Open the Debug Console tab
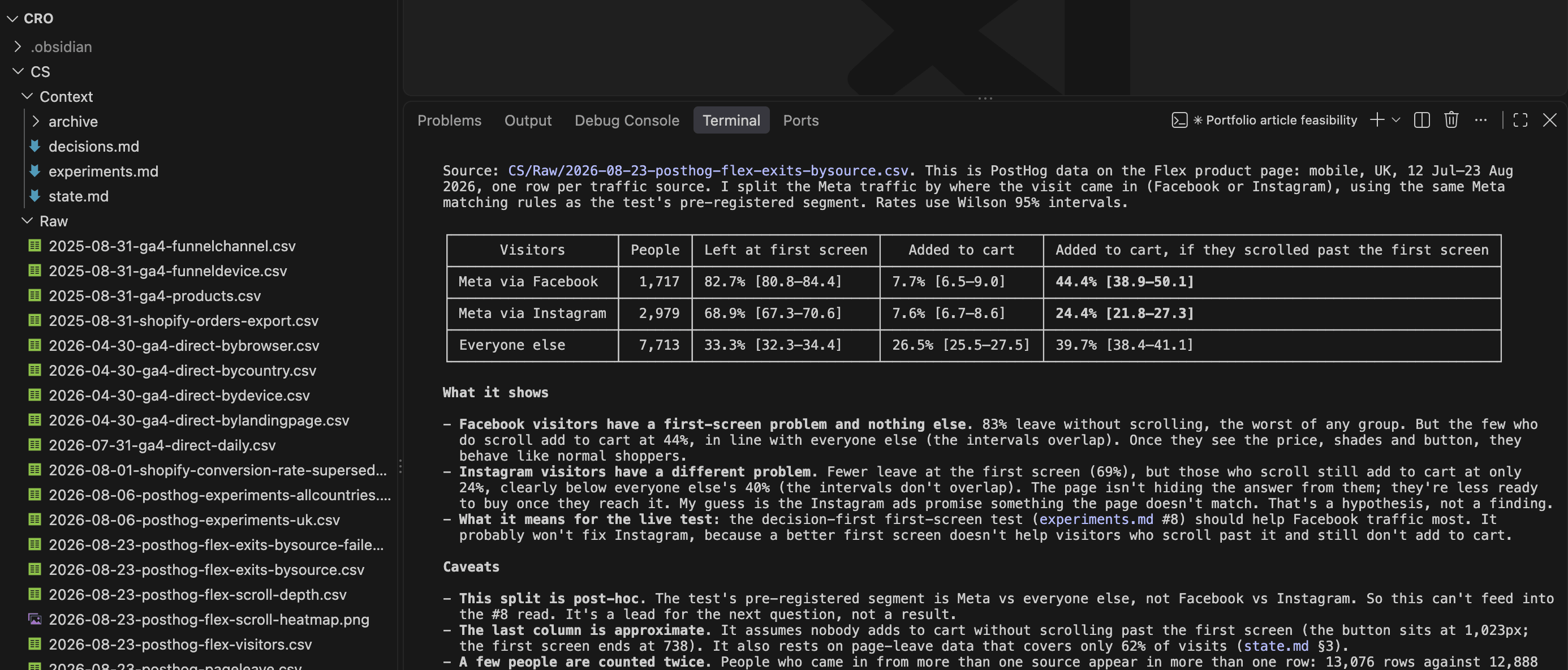This screenshot has width=1568, height=670. pos(626,121)
